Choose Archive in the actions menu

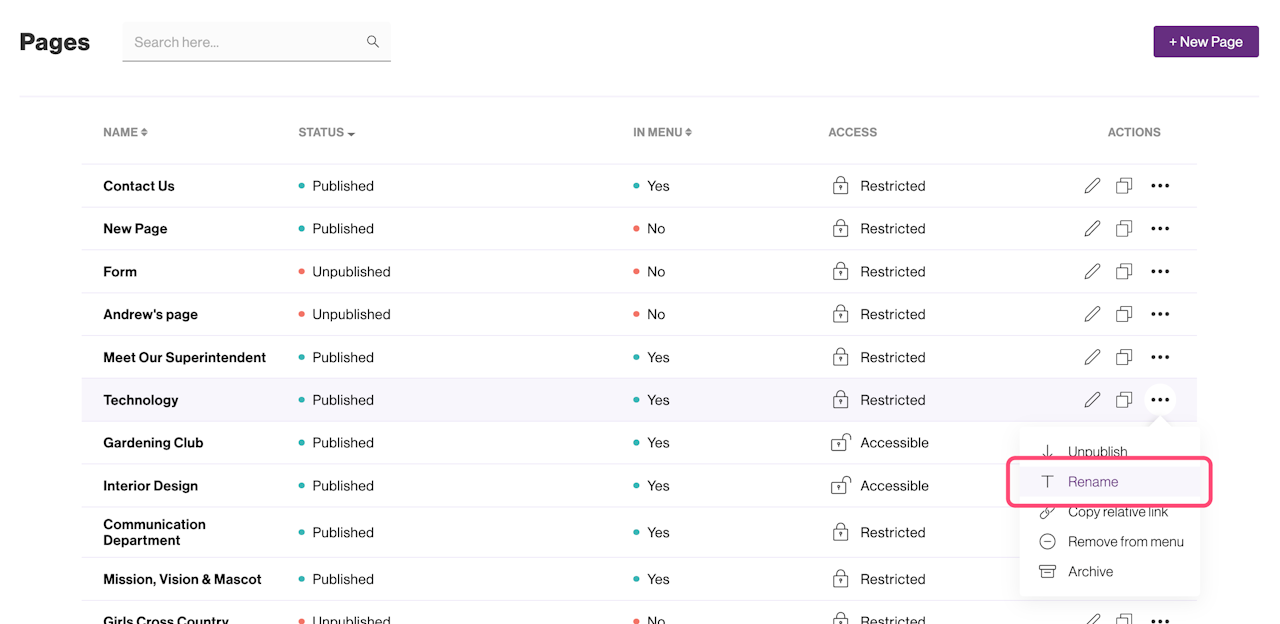tap(1090, 572)
